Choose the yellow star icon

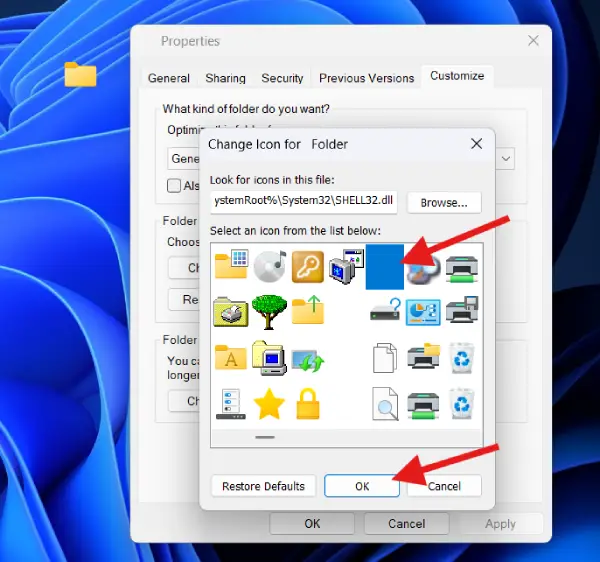click(269, 404)
